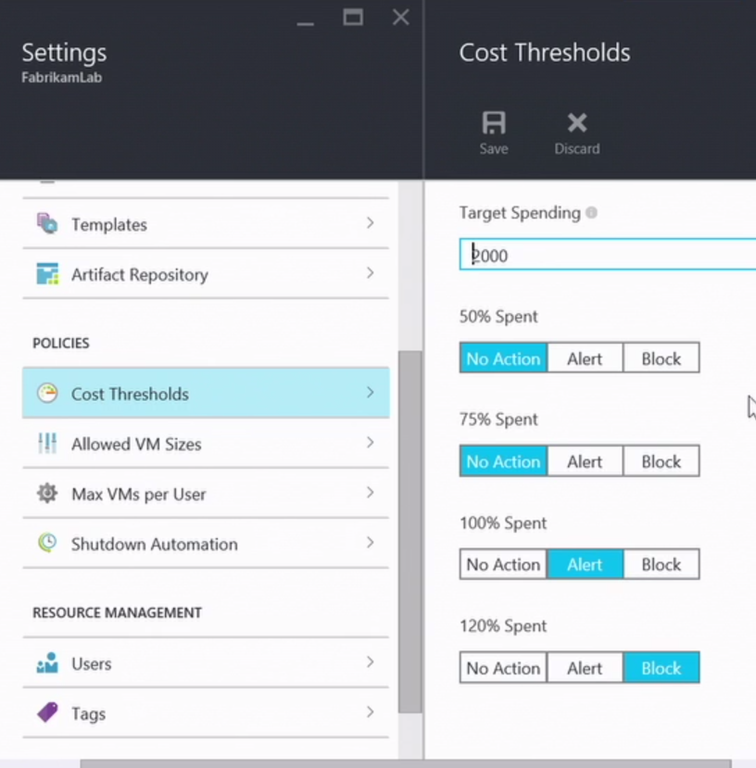The image size is (756, 768).
Task: Click the Discard X icon
Action: click(x=577, y=122)
